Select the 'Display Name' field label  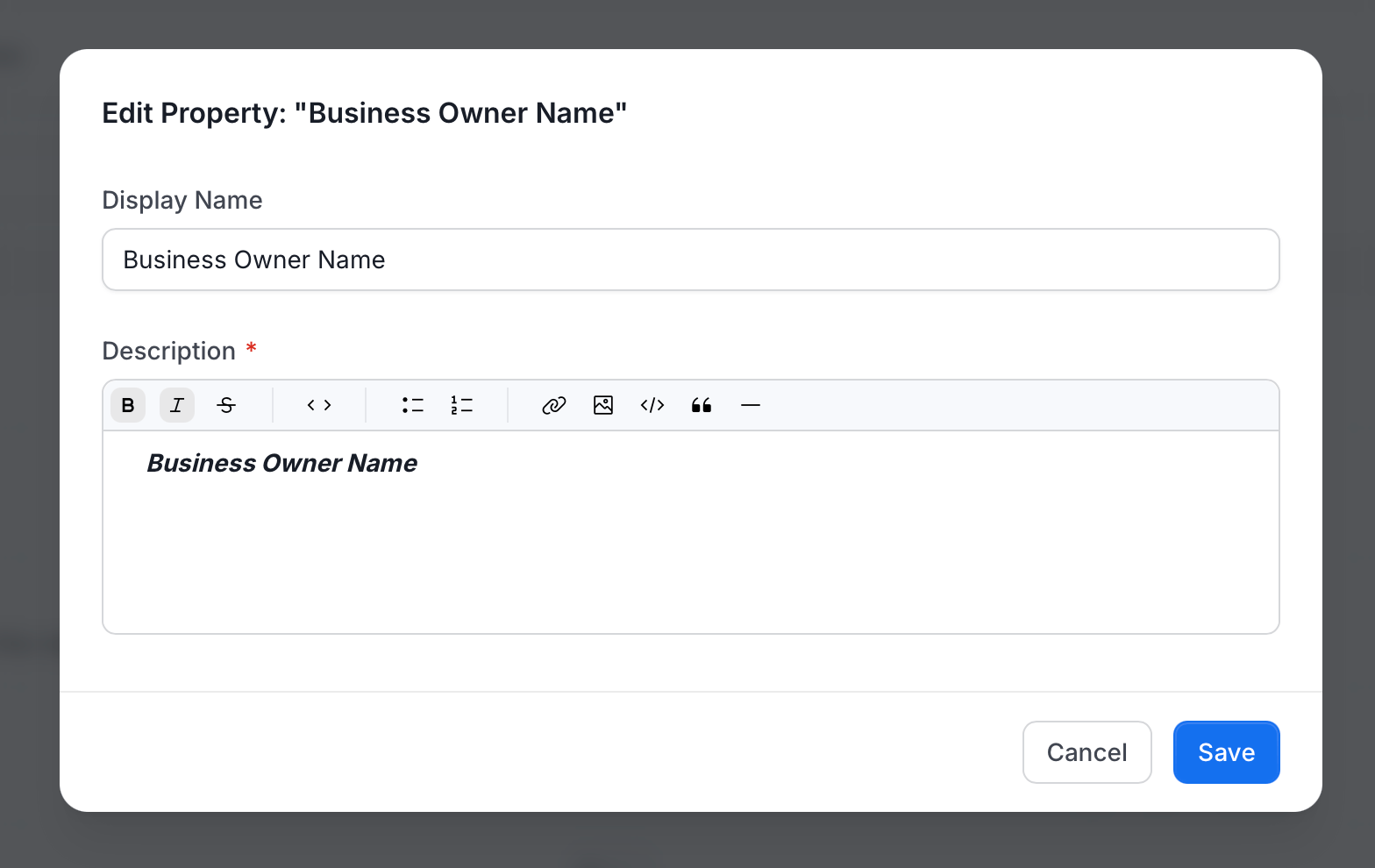(182, 200)
